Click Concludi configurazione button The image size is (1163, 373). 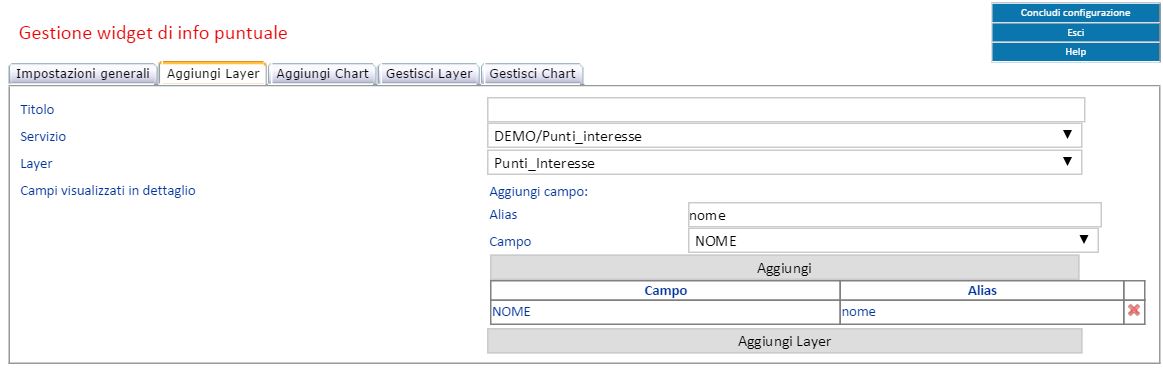pyautogui.click(x=1075, y=13)
